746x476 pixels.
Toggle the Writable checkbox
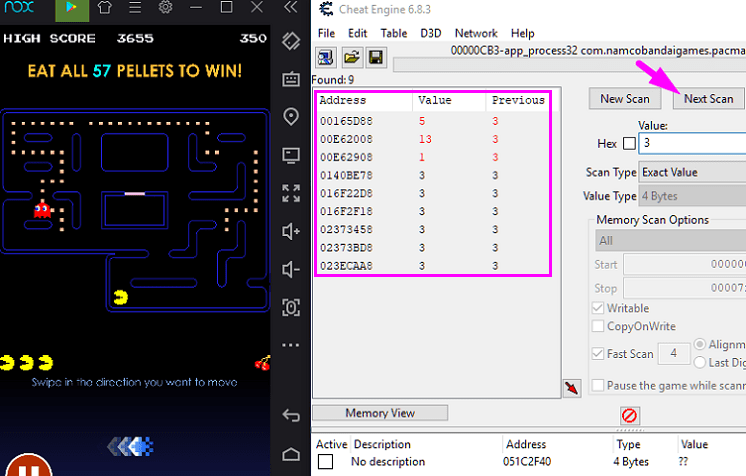pyautogui.click(x=598, y=308)
